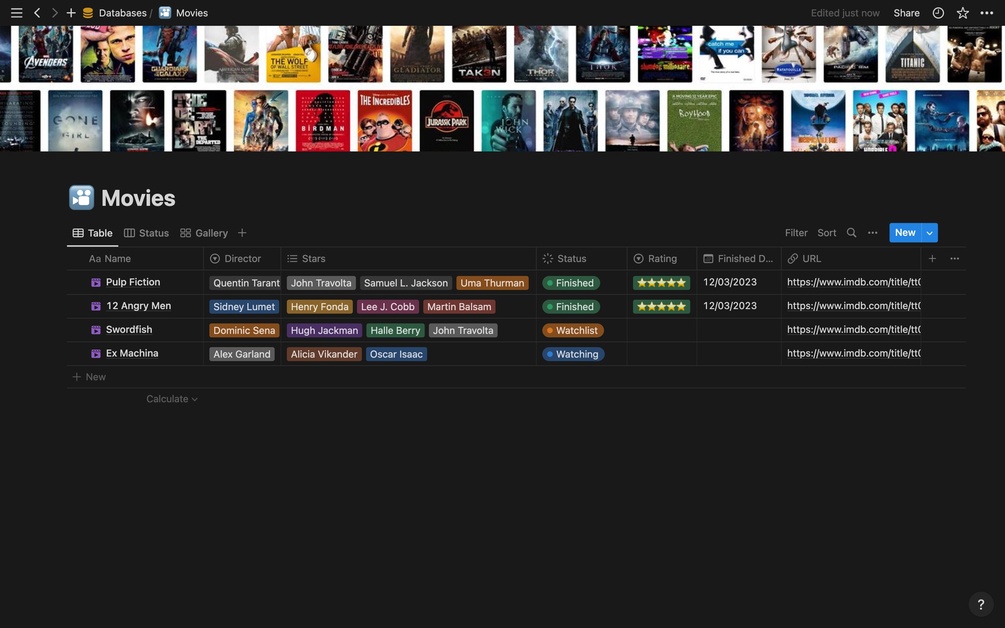Viewport: 1005px width, 628px height.
Task: Click the 12 Angry Men row page icon
Action: coord(96,306)
